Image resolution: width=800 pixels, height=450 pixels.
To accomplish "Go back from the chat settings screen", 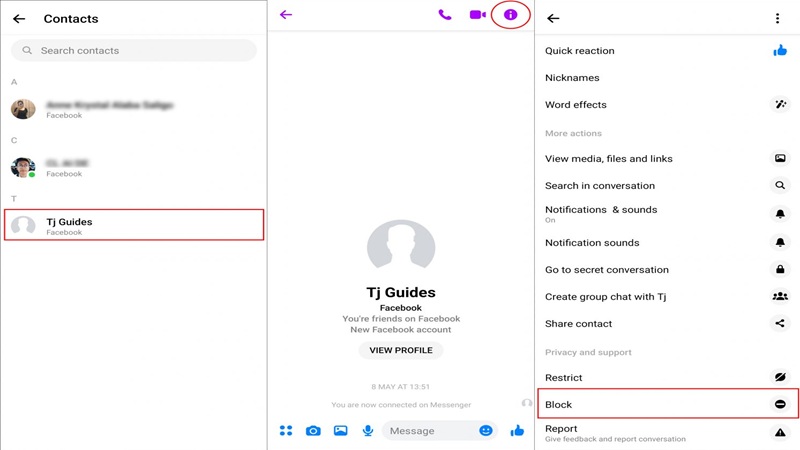I will [x=553, y=18].
